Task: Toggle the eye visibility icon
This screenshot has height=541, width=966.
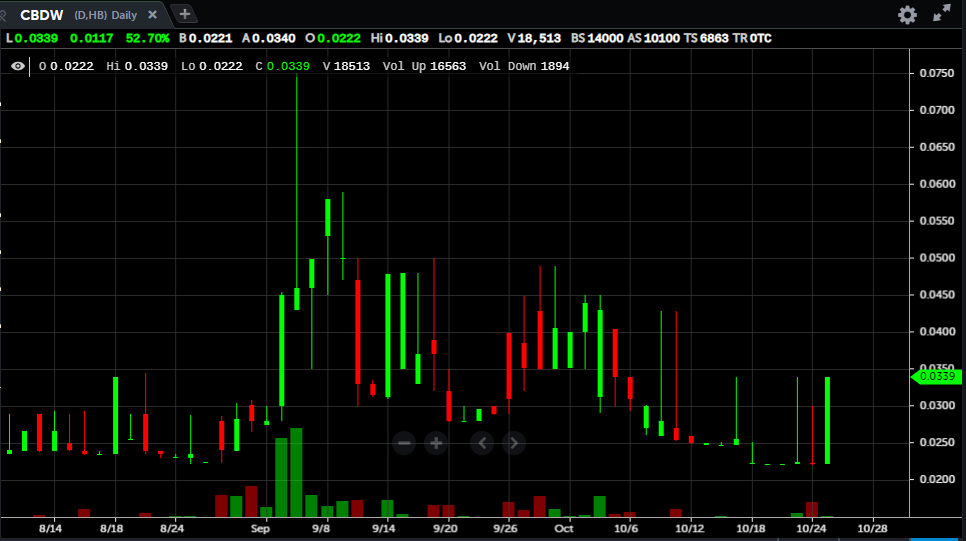Action: [18, 66]
